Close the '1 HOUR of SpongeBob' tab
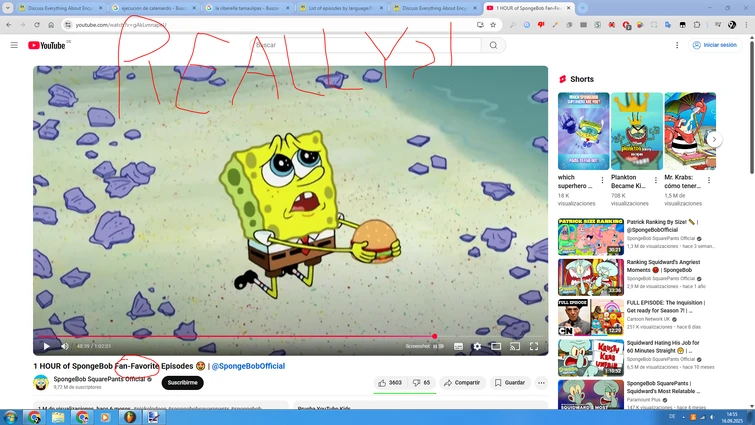This screenshot has width=755, height=425. [x=568, y=8]
